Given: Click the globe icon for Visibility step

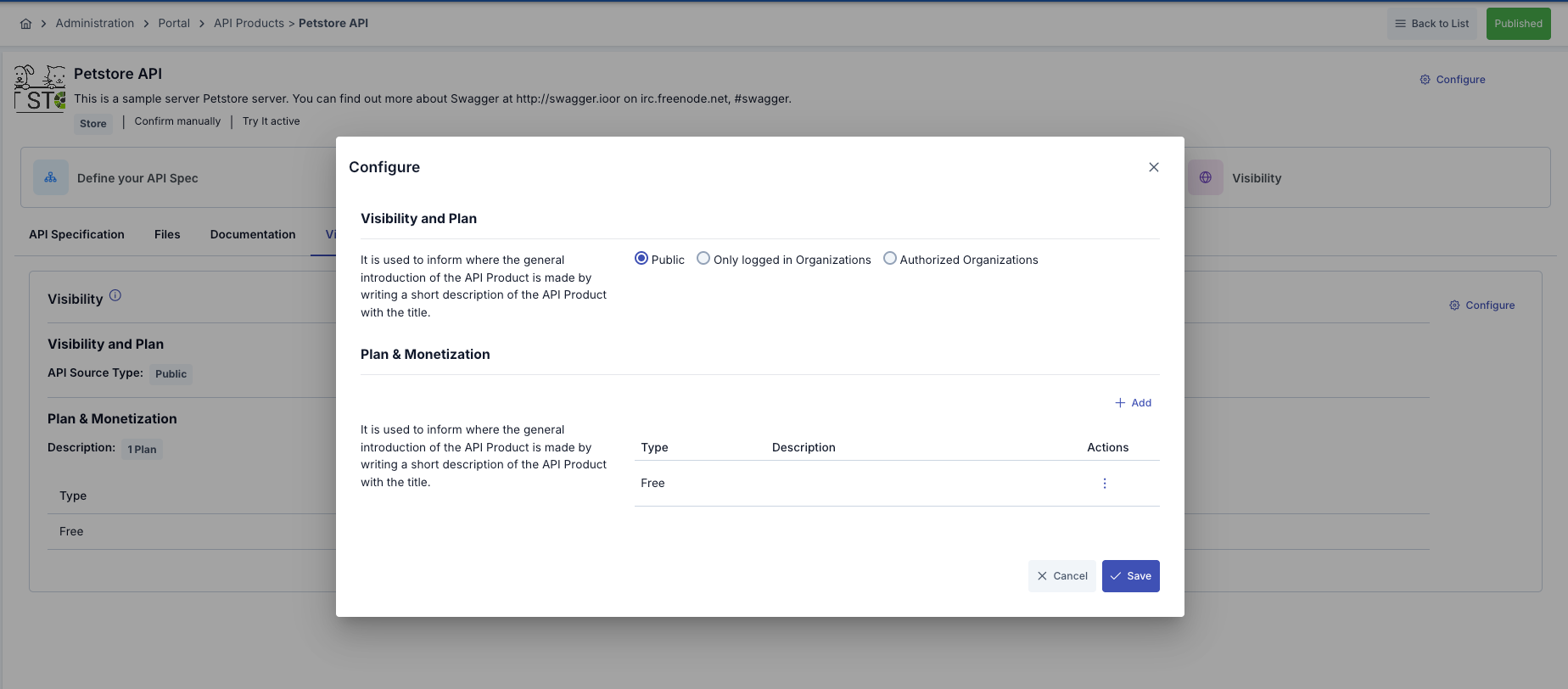Looking at the screenshot, I should 1205,178.
